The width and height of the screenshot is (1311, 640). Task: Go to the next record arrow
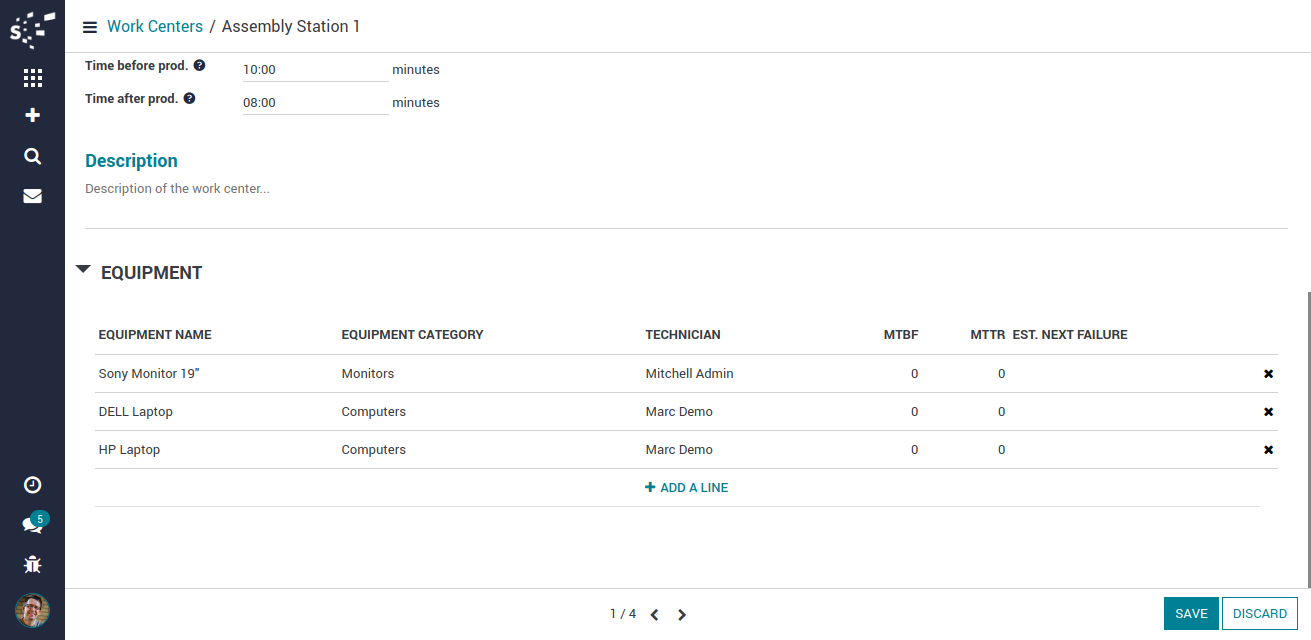[x=682, y=615]
